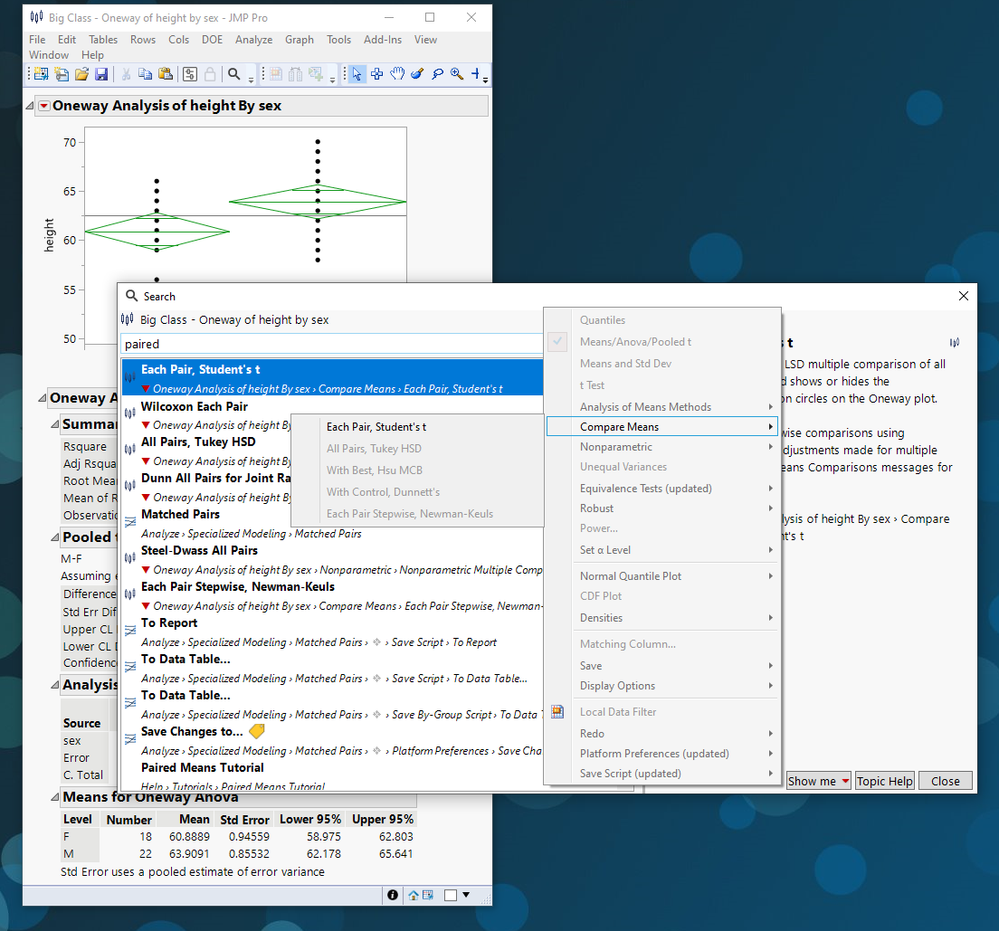The image size is (999, 931).
Task: Collapse the Oneway Anova section triangle
Action: (x=42, y=398)
